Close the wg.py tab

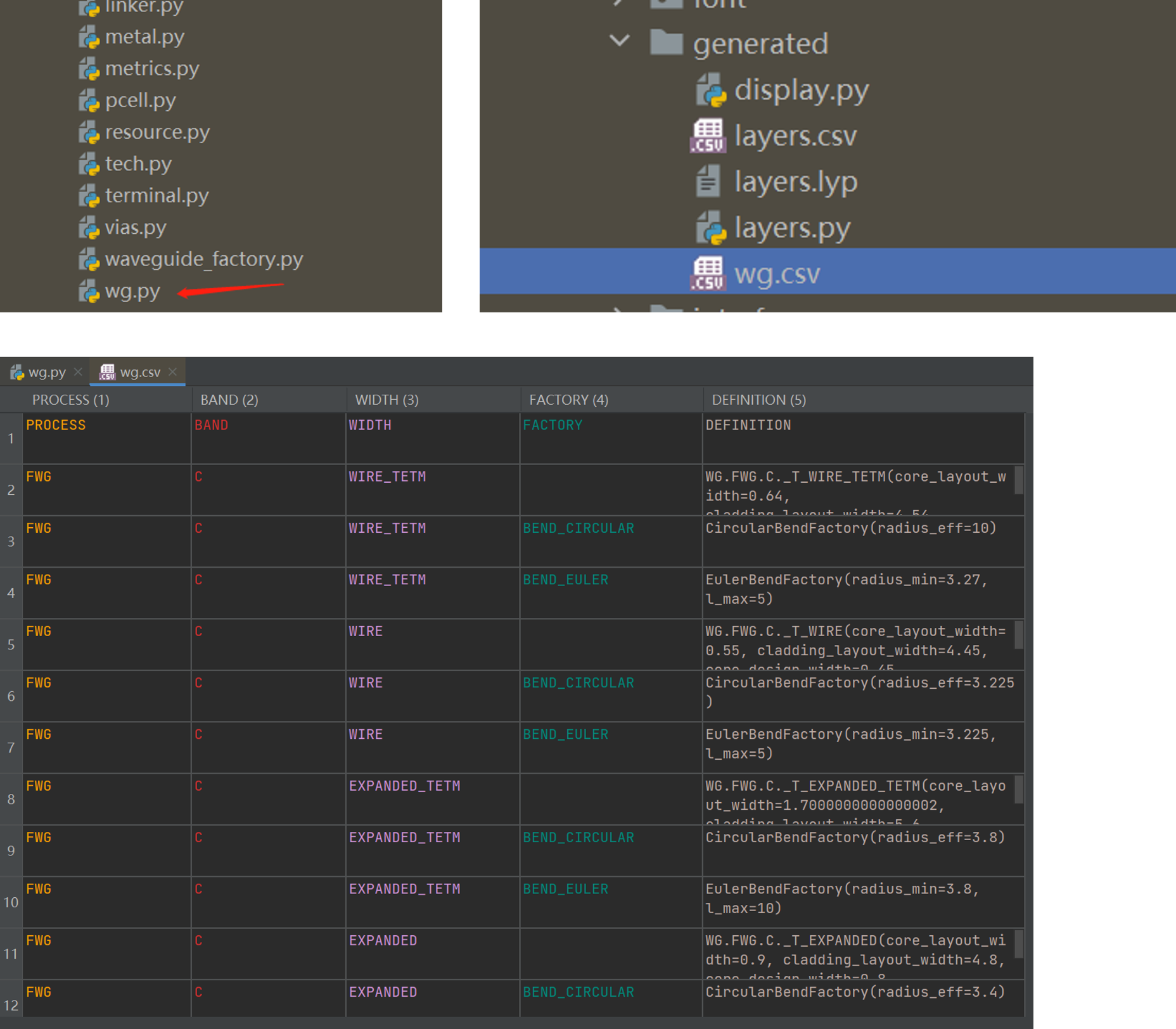click(78, 372)
